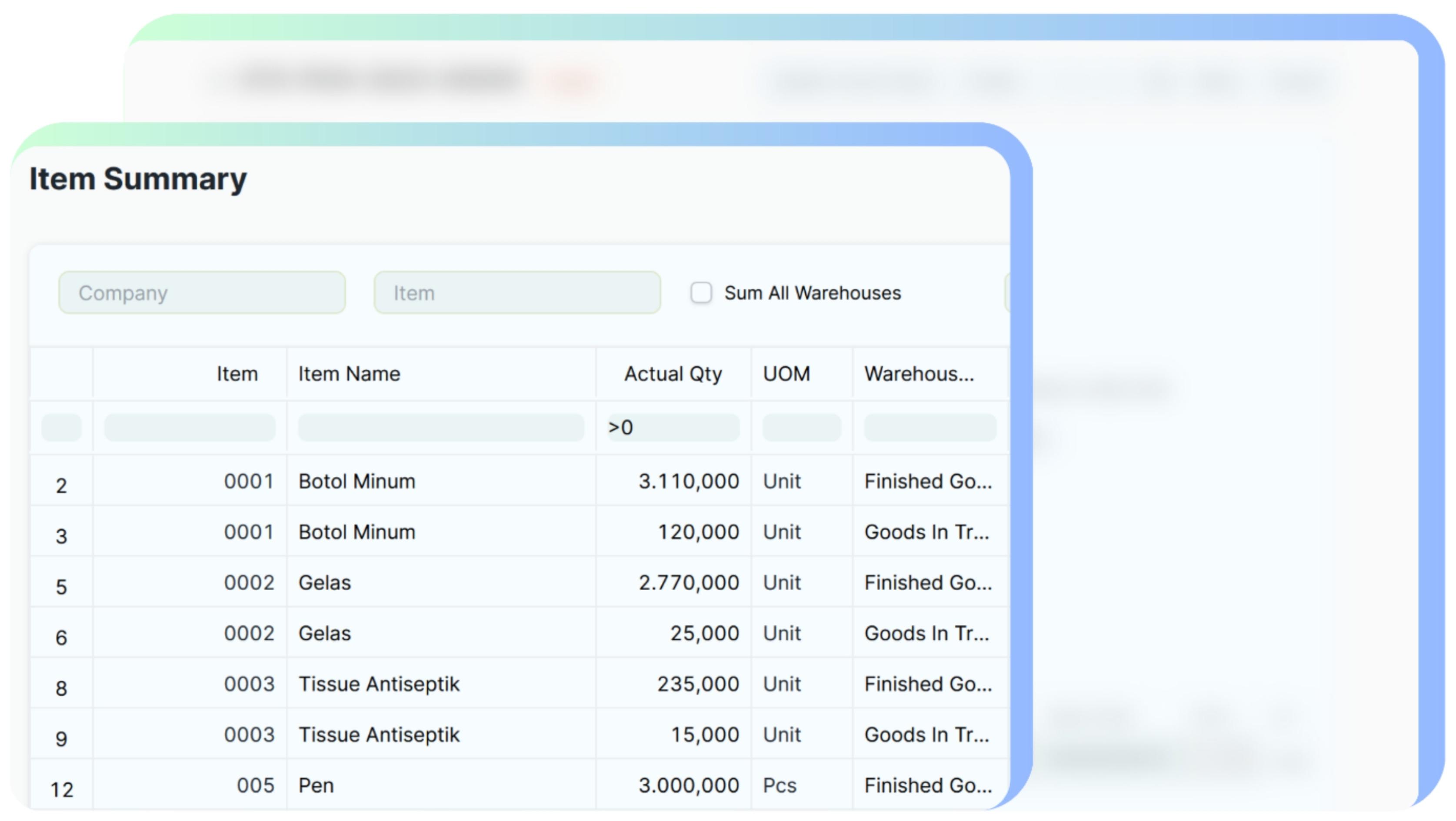Select the Pen item row
Image resolution: width=1456 pixels, height=821 pixels.
coord(316,785)
